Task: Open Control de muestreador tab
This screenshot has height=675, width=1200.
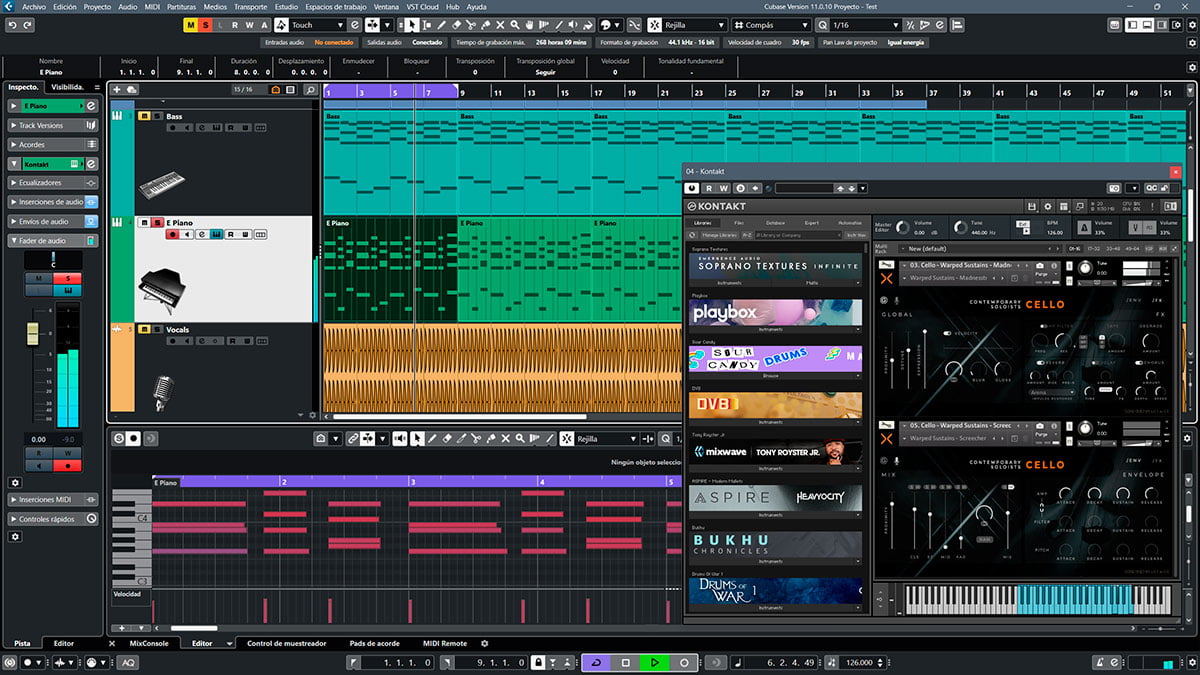Action: coord(286,643)
